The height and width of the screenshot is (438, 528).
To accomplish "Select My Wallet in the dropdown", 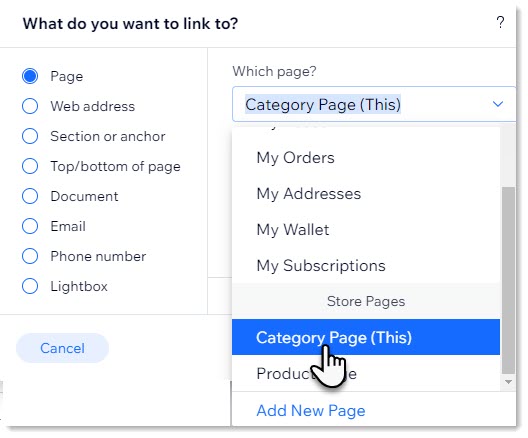I will click(x=366, y=230).
